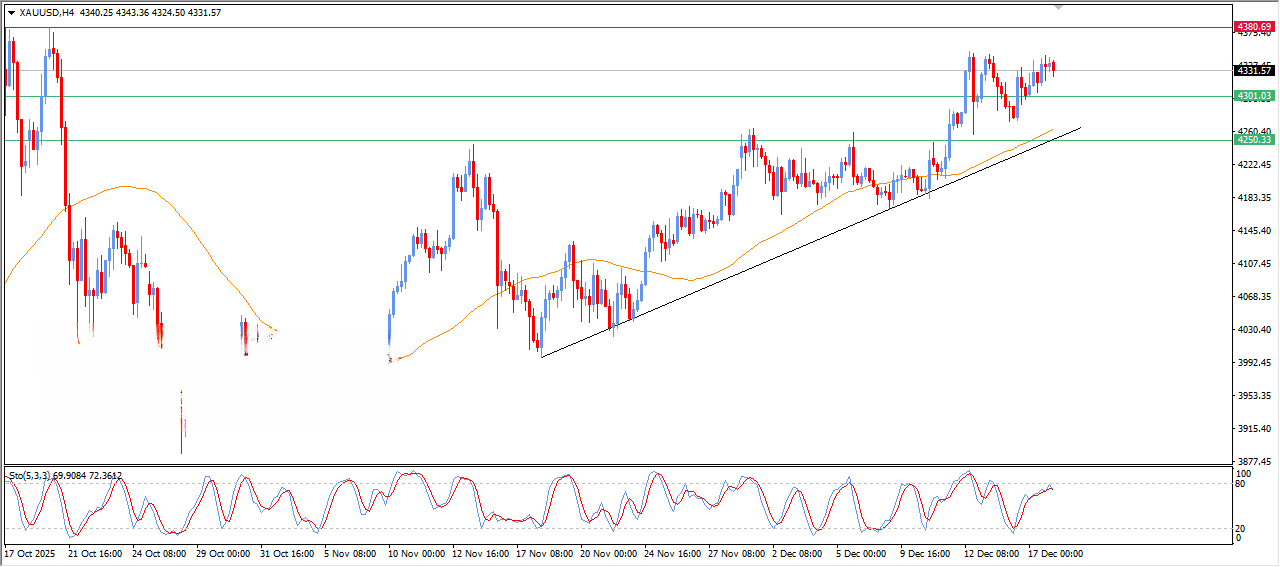Click the dropdown triangle beside XAUUSD,H4
Screen dimensions: 1280x567
pyautogui.click(x=11, y=13)
